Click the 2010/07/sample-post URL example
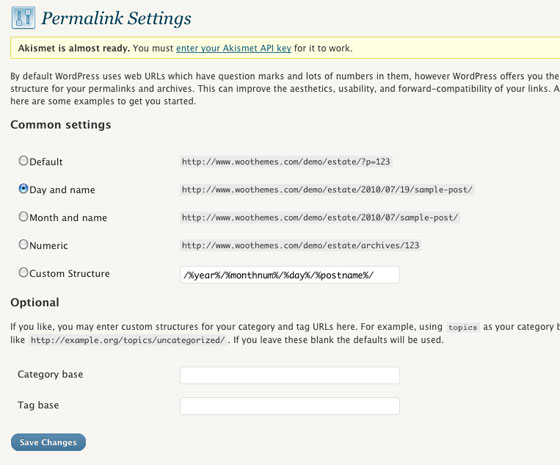 click(x=320, y=218)
